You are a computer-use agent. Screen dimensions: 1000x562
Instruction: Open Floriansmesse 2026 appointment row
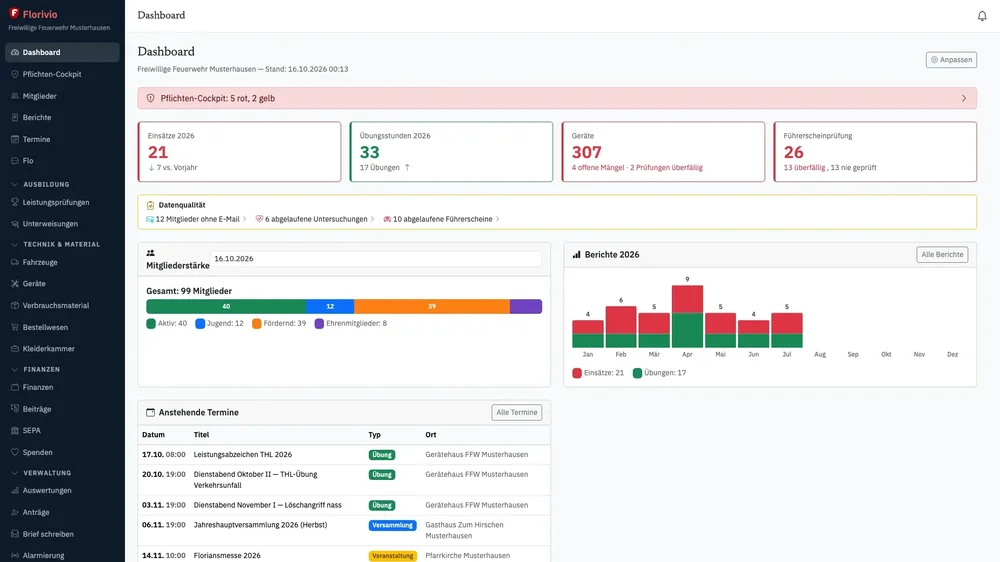click(x=344, y=555)
